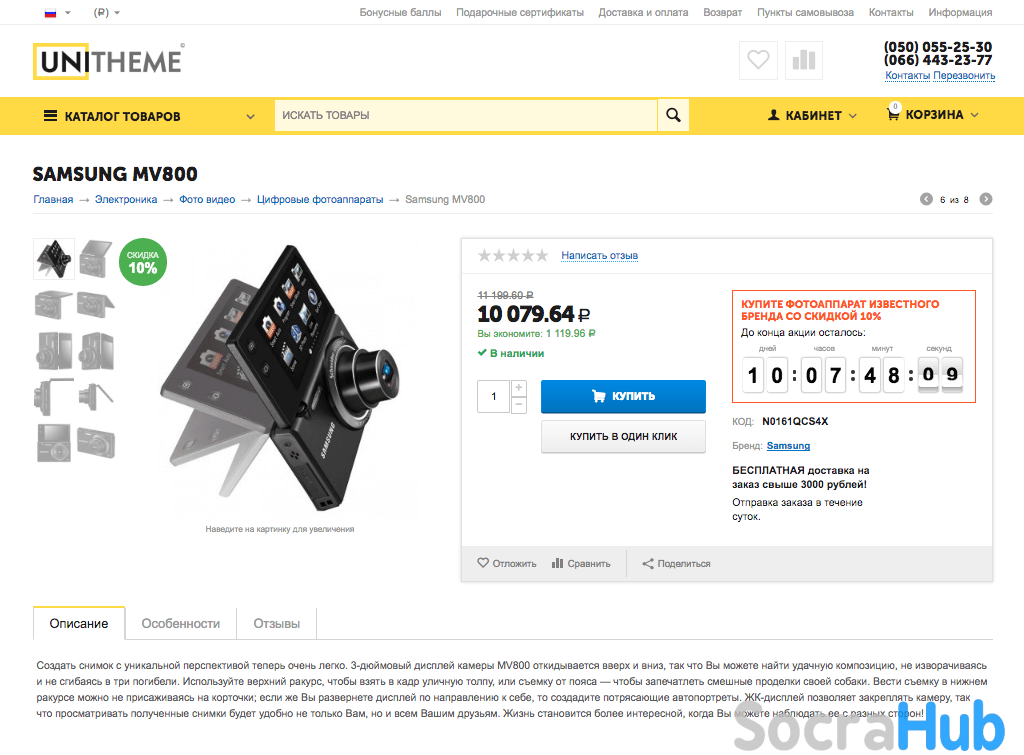
Task: Click the Поделиться share icon
Action: (648, 564)
